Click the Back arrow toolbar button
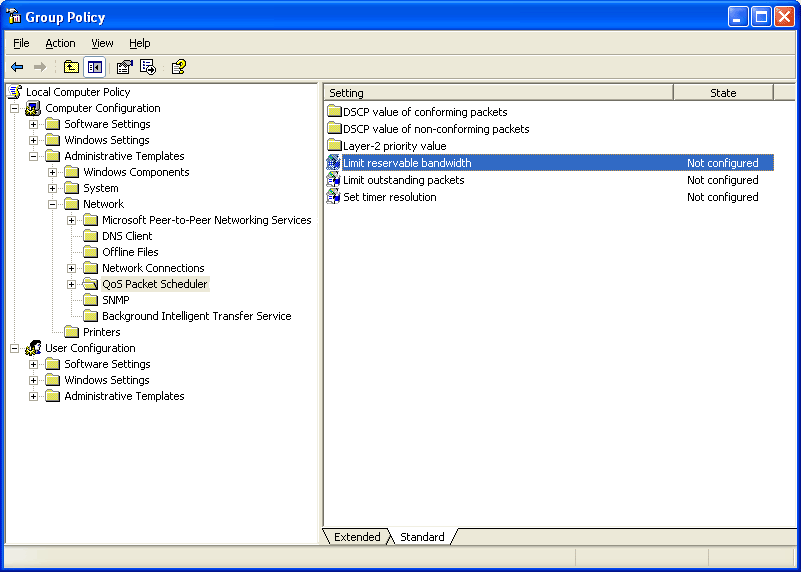The height and width of the screenshot is (572, 801). coord(17,67)
